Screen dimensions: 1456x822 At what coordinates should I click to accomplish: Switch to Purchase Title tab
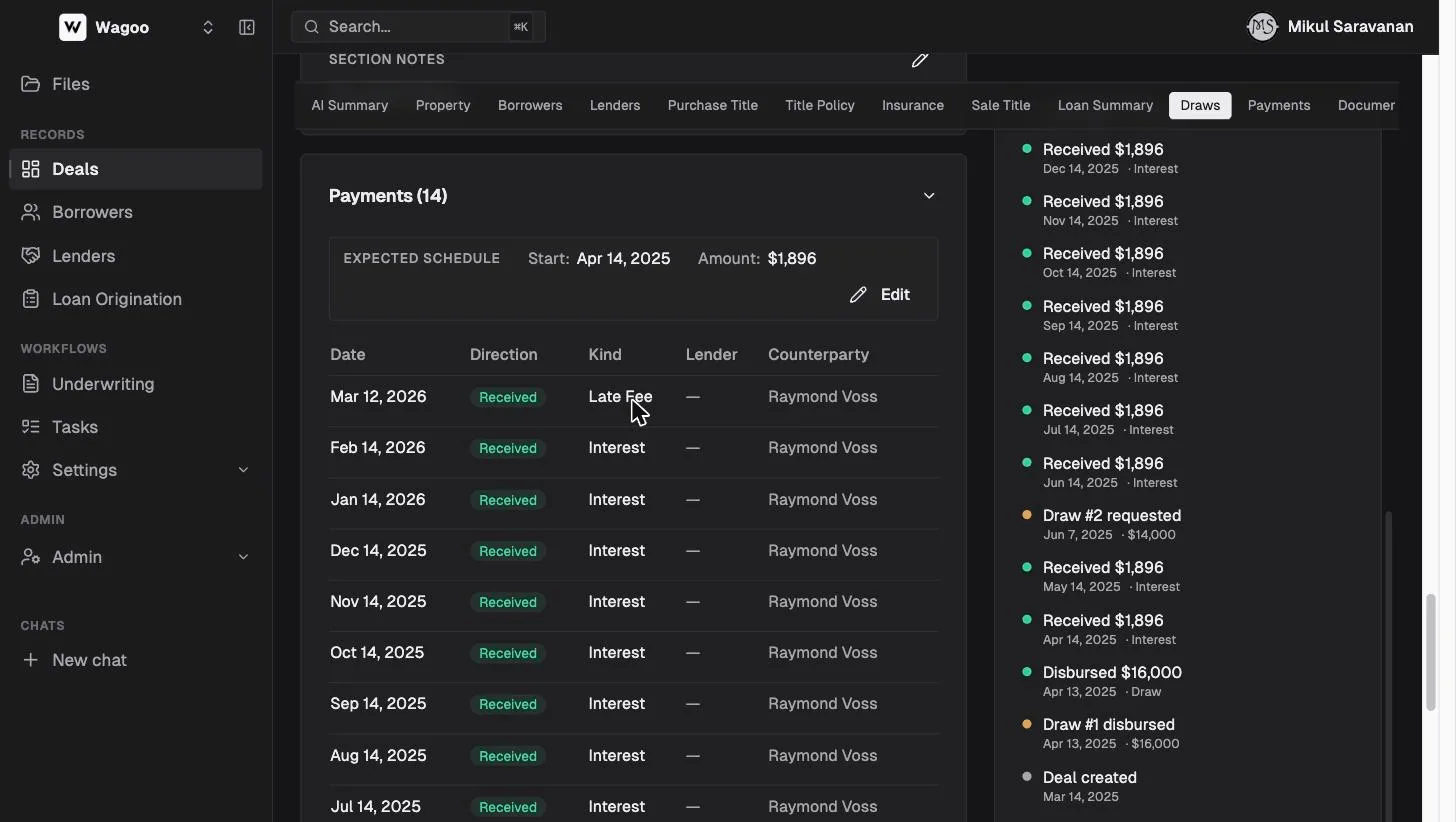tap(713, 105)
